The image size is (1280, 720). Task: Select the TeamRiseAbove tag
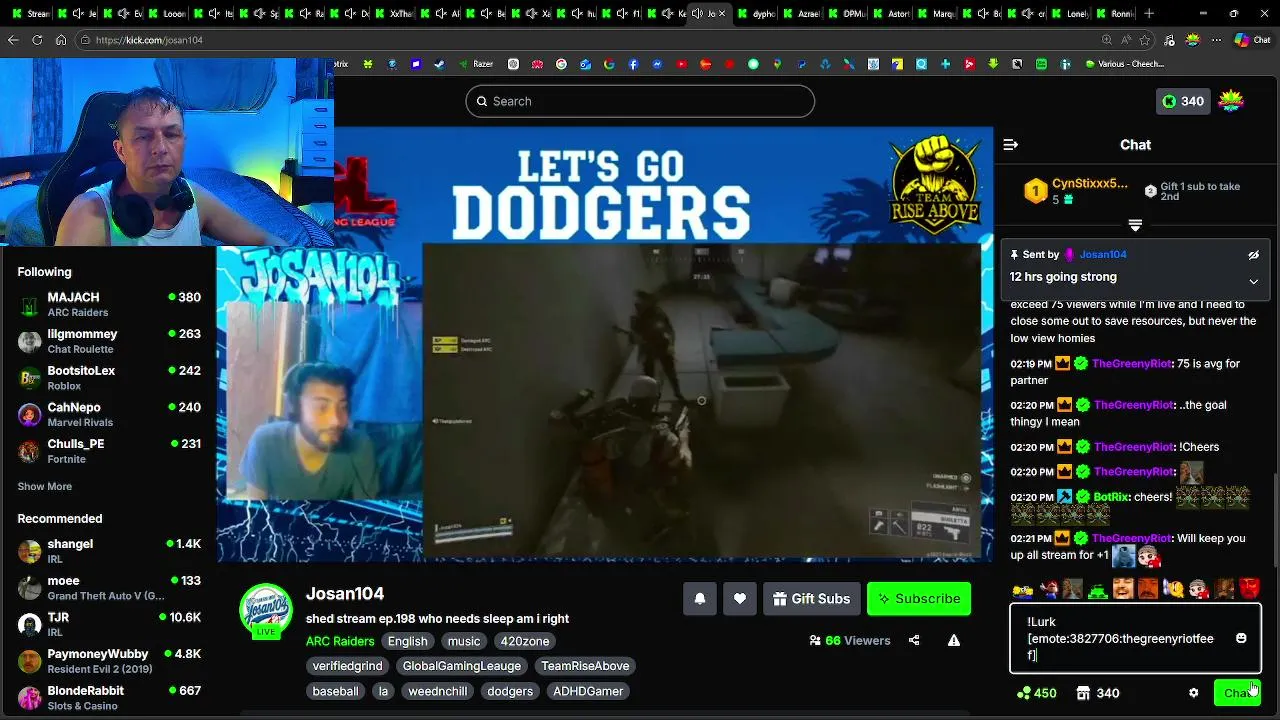585,666
